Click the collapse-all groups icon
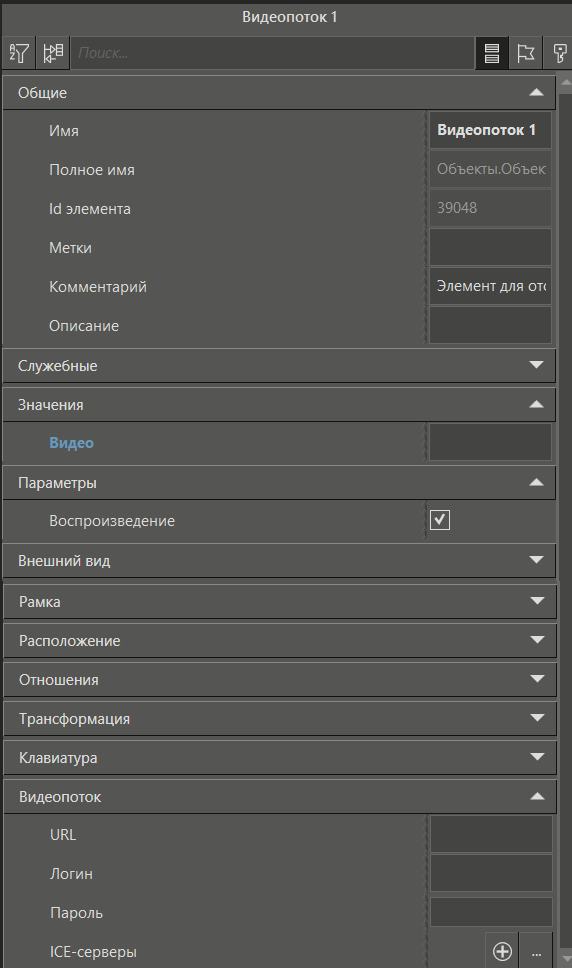This screenshot has width=572, height=968. pos(53,53)
